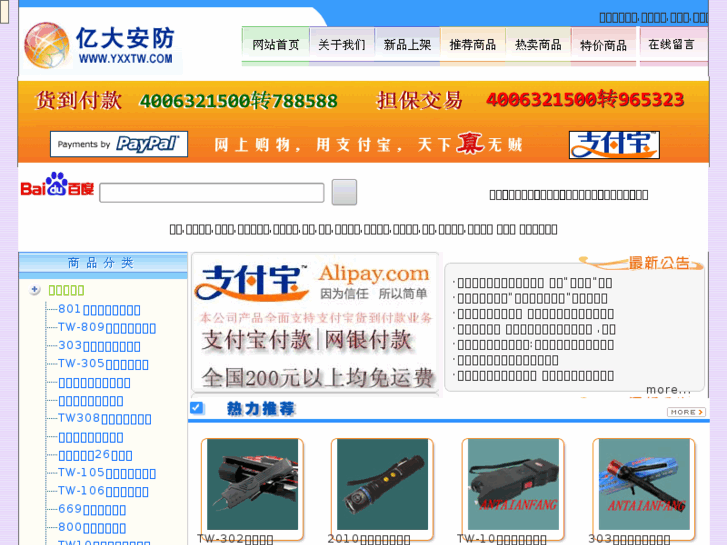
Task: Open the 在线留言 tab
Action: tap(672, 45)
